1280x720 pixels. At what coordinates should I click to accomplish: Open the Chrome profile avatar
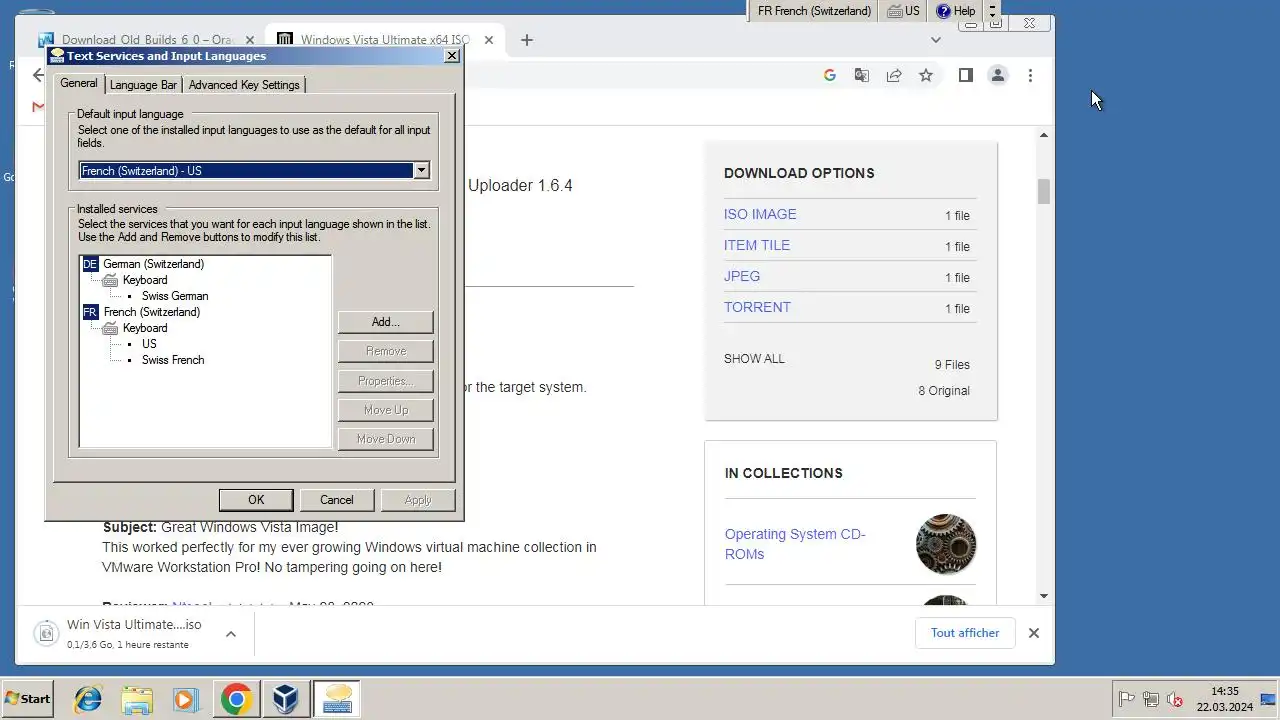click(998, 75)
